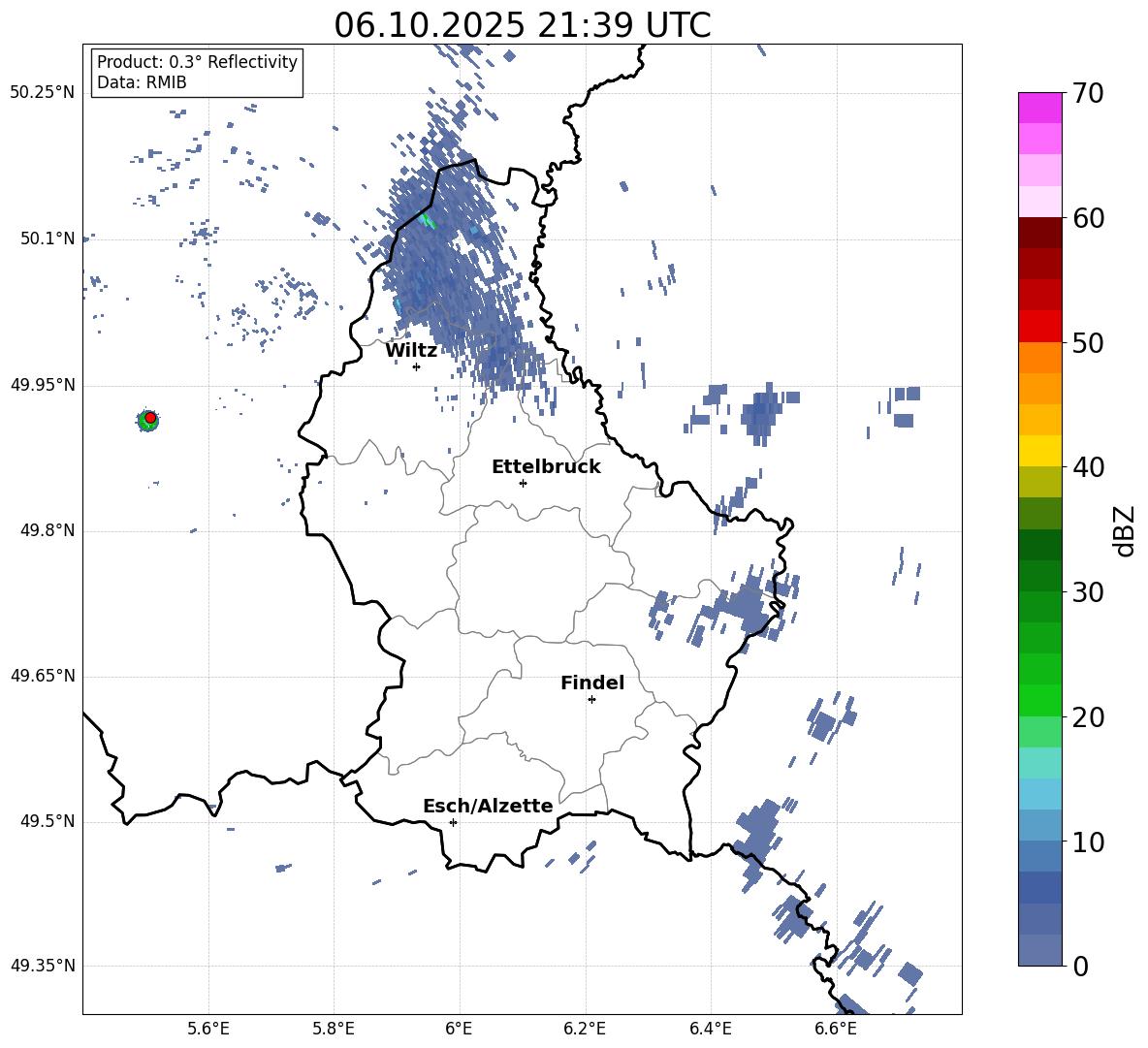Click the dBZ colorbar axis label
Image resolution: width=1148 pixels, height=1048 pixels.
[x=1123, y=530]
